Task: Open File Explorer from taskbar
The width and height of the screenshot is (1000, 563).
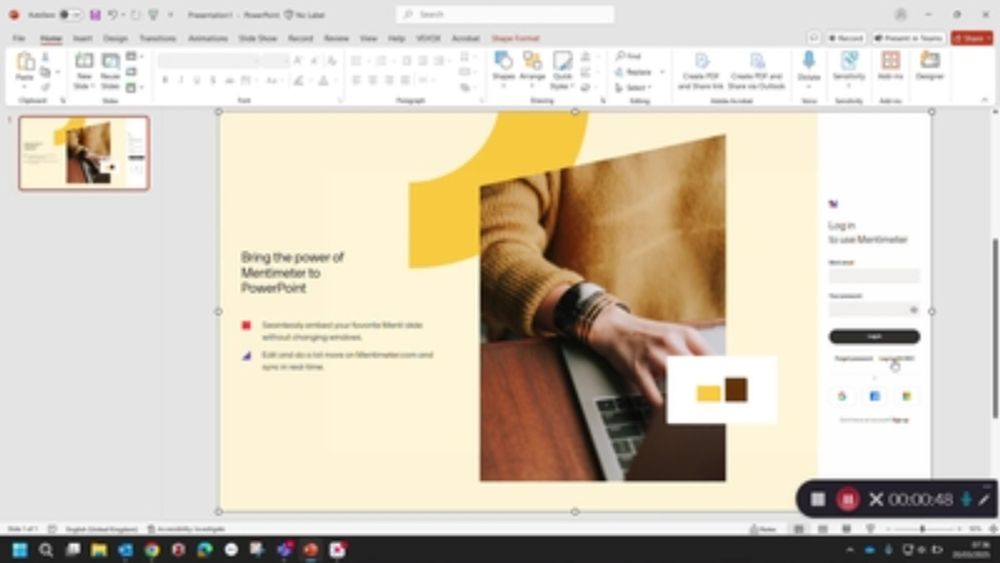Action: pos(99,550)
